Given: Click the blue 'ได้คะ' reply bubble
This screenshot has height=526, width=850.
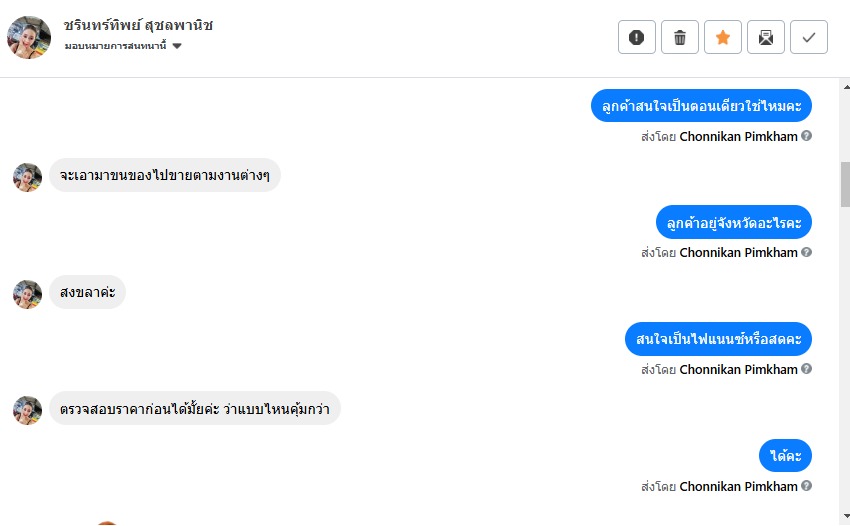Looking at the screenshot, I should pos(785,456).
